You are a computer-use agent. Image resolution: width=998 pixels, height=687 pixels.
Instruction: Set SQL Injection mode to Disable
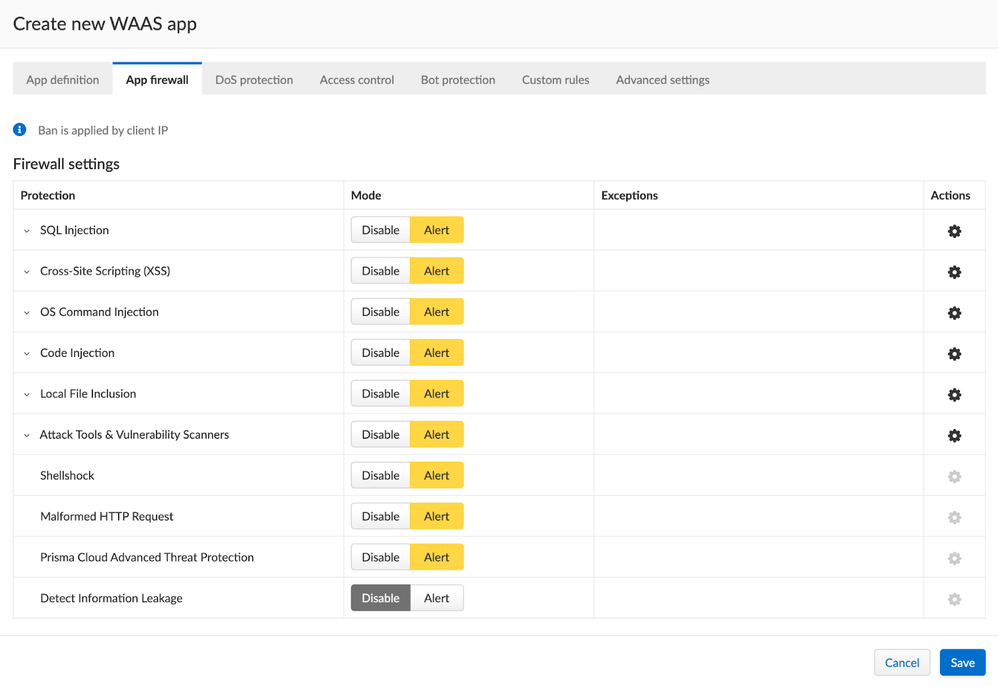click(380, 230)
